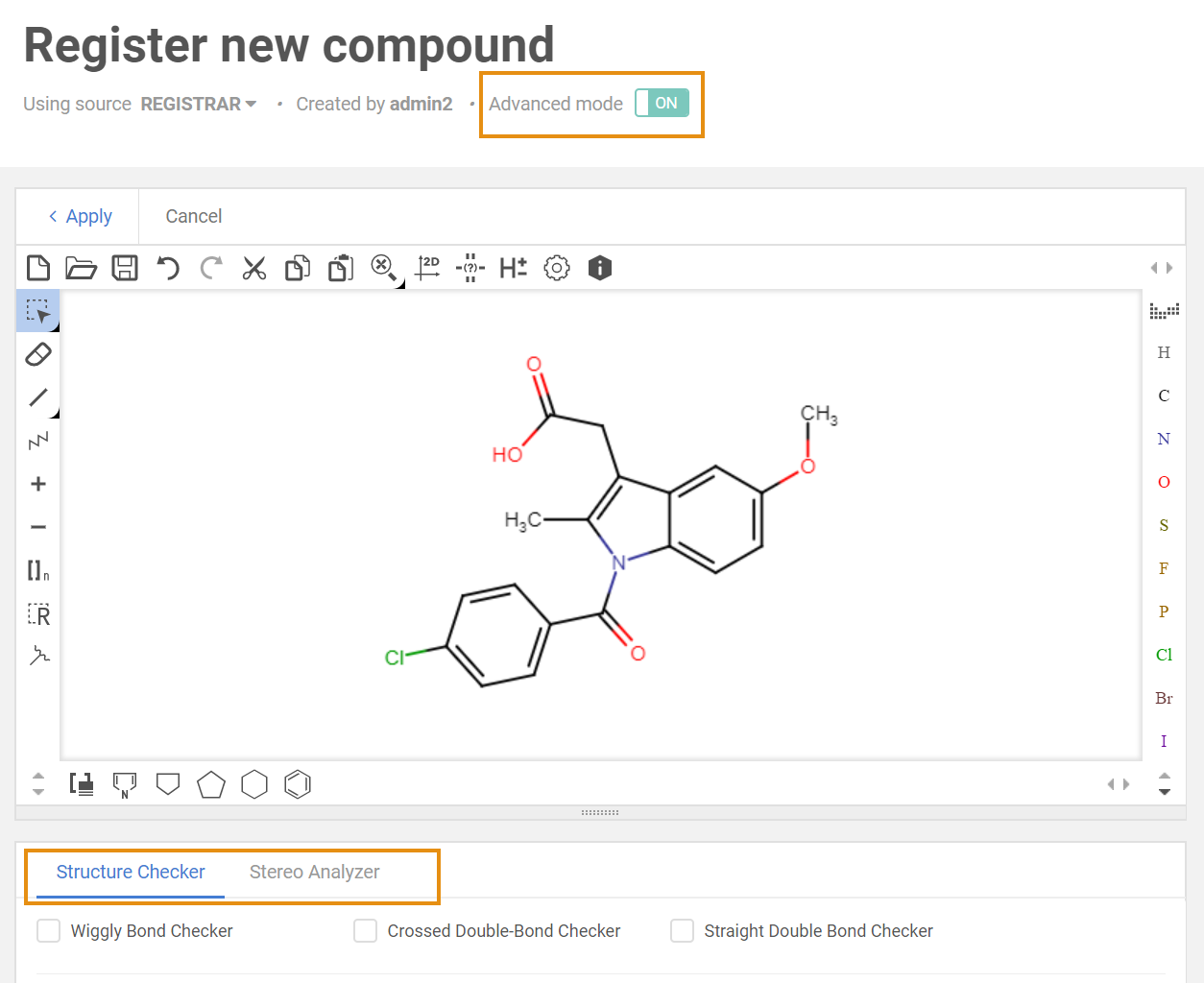1204x983 pixels.
Task: Expand the single bond tool options
Action: 55,414
